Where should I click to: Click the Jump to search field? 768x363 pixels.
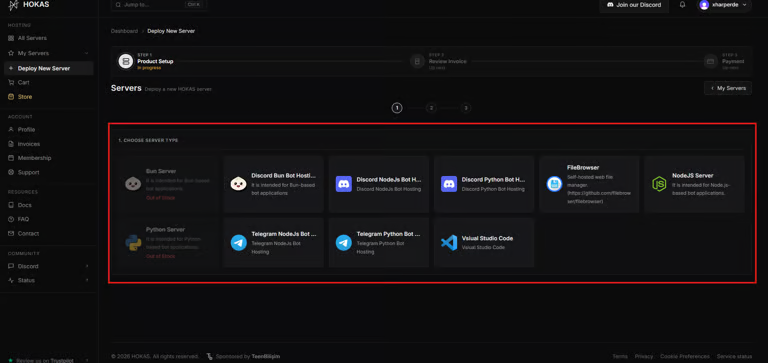pyautogui.click(x=159, y=5)
